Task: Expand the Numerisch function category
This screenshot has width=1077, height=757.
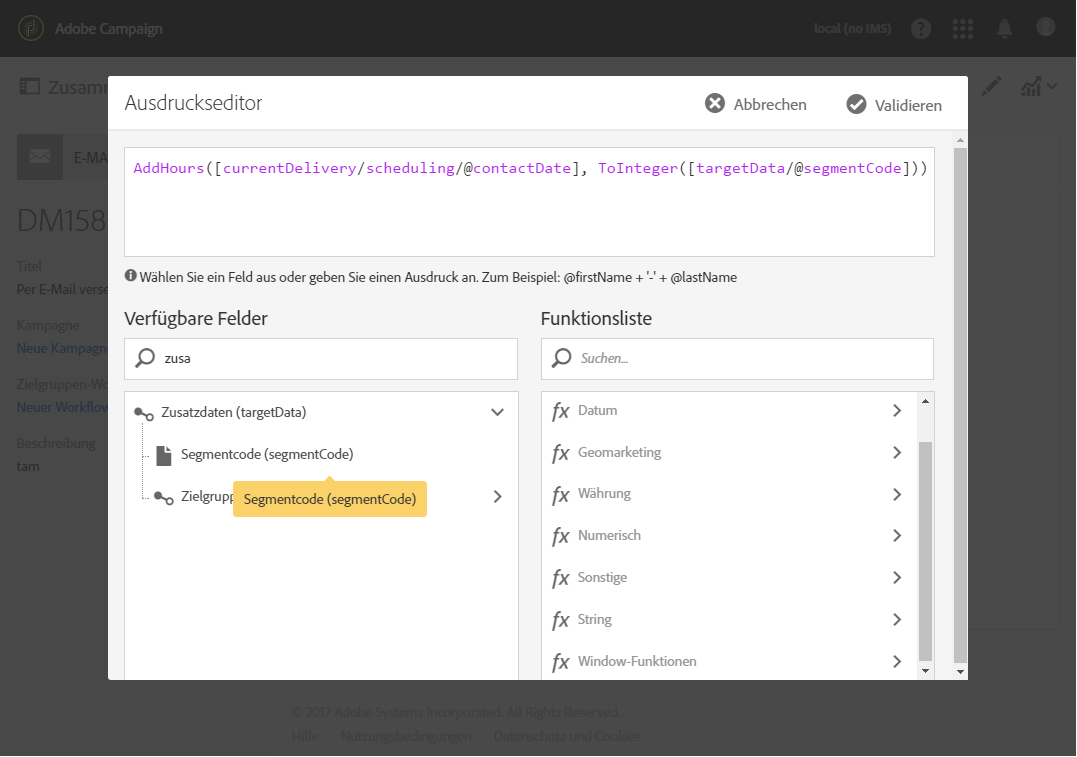Action: click(896, 536)
